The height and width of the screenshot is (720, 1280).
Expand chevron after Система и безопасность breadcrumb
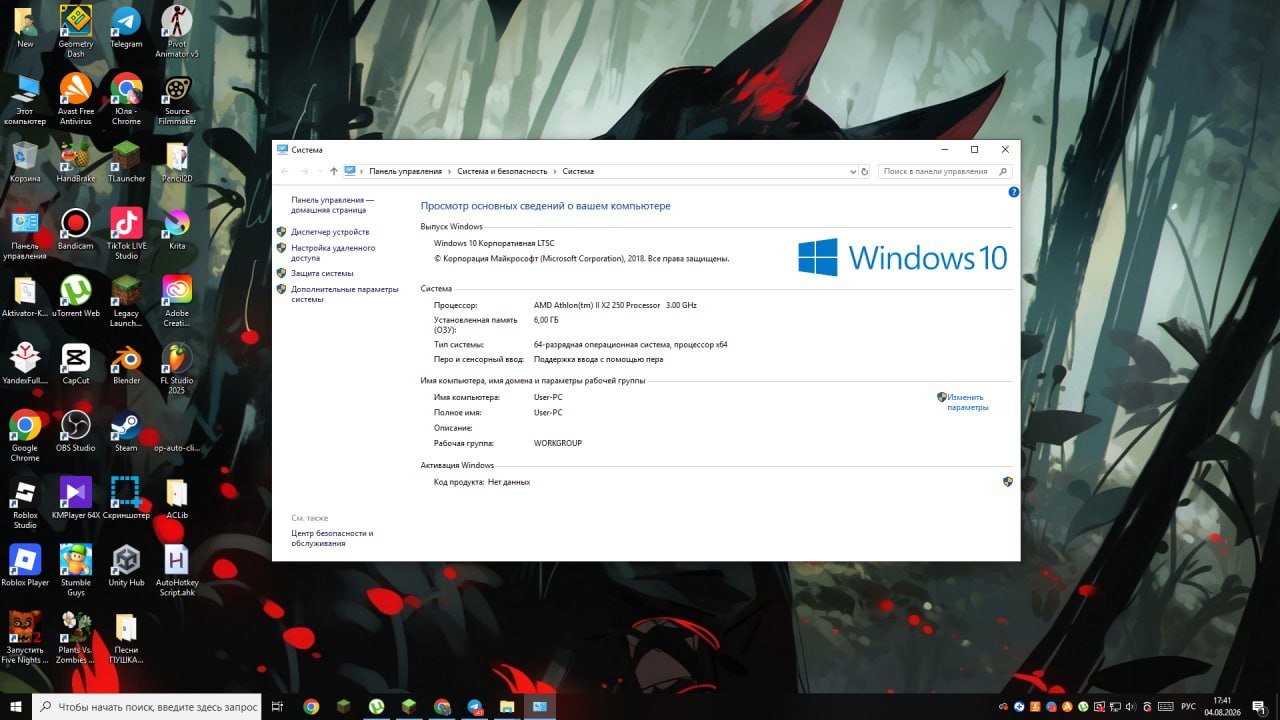(x=555, y=171)
